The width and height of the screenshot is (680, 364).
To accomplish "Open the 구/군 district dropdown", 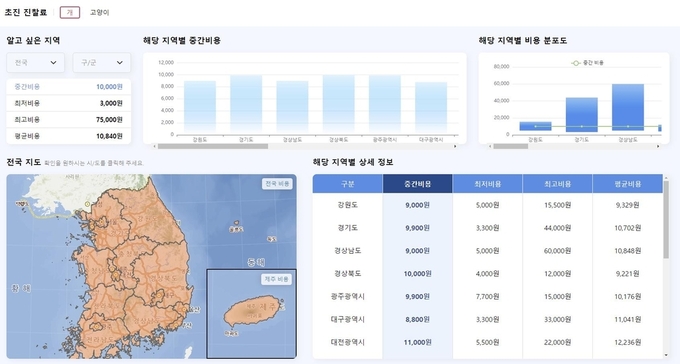I will (x=102, y=62).
